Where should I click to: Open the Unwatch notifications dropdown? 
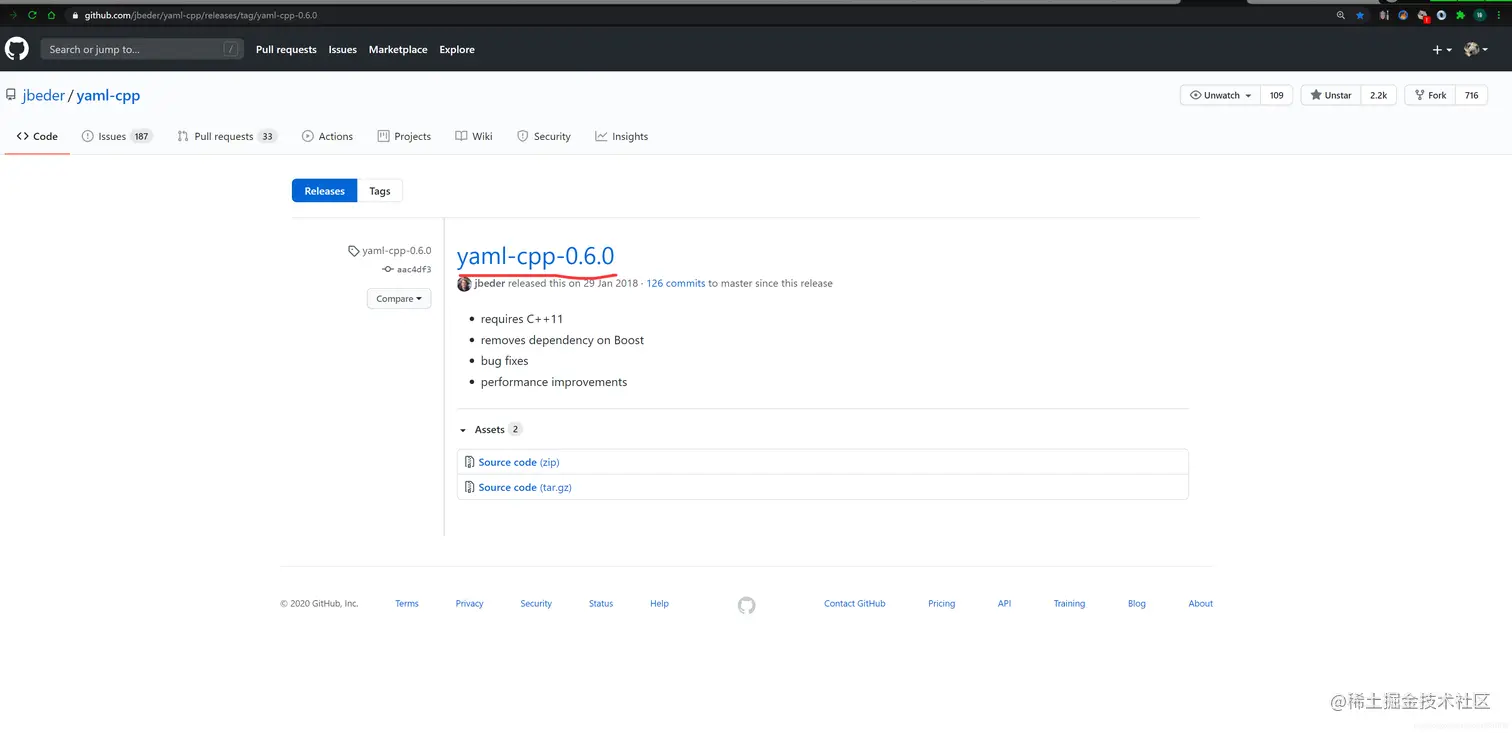point(1221,95)
